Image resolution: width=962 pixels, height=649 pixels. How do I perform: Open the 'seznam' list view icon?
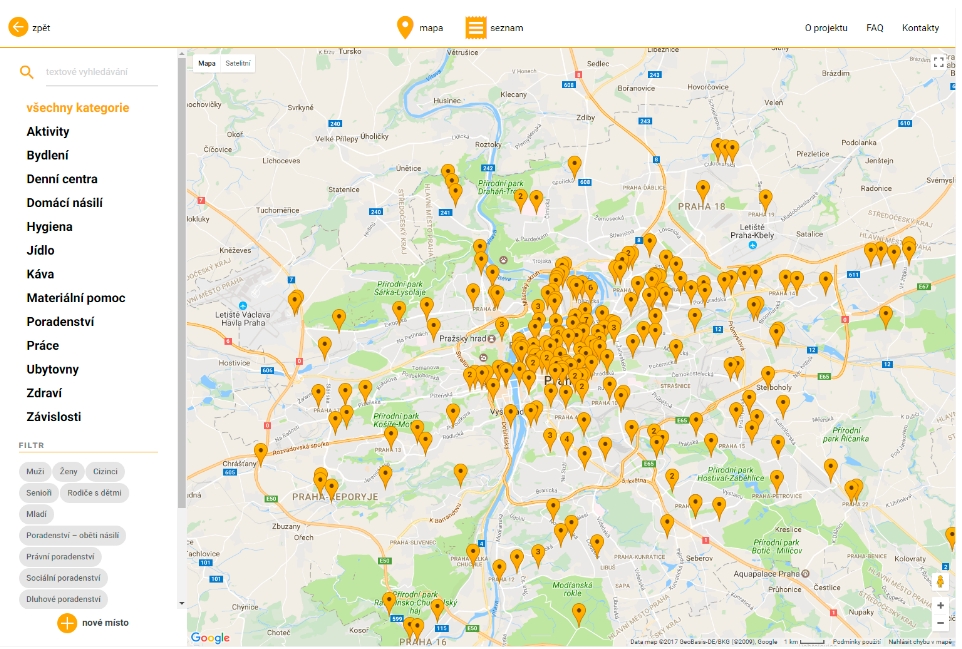(476, 28)
